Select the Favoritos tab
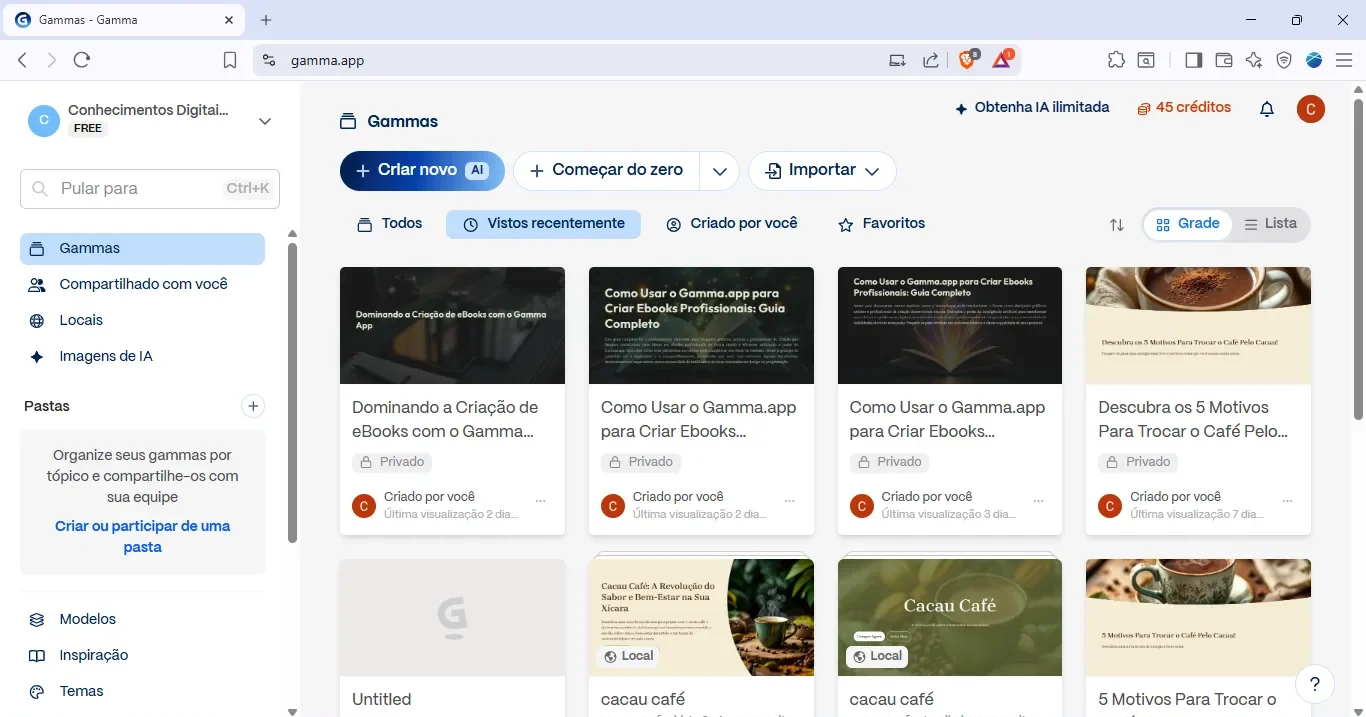The width and height of the screenshot is (1366, 717). click(x=881, y=224)
